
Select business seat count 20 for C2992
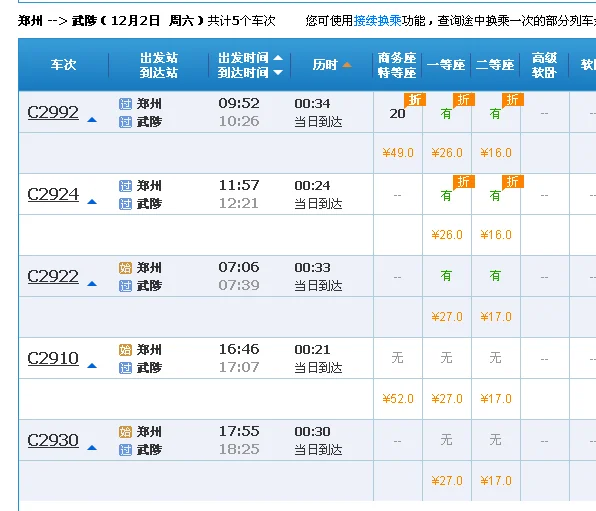[x=397, y=114]
